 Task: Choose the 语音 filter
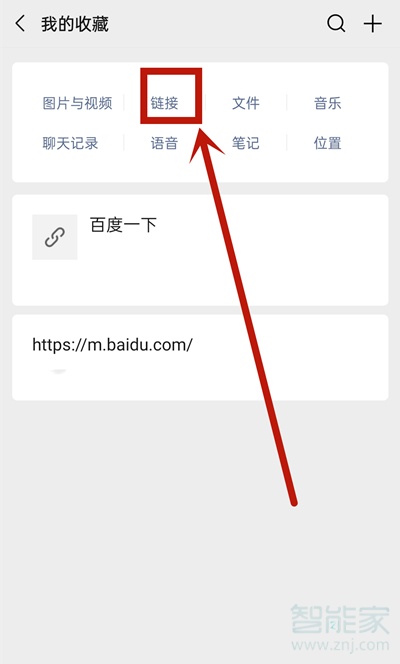click(x=164, y=143)
